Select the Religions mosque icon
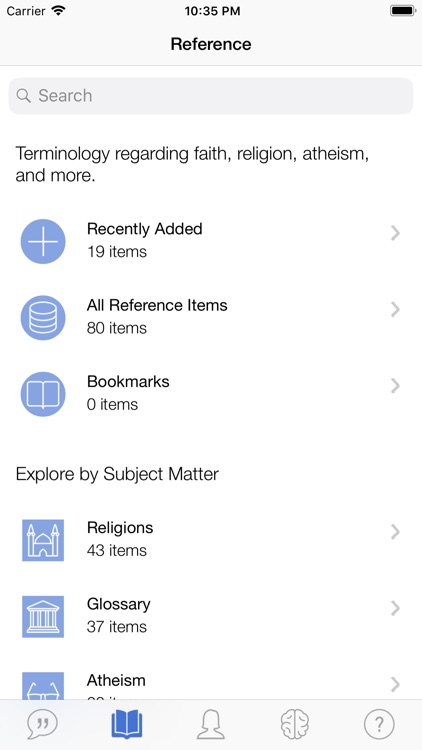The height and width of the screenshot is (750, 422). (x=43, y=540)
